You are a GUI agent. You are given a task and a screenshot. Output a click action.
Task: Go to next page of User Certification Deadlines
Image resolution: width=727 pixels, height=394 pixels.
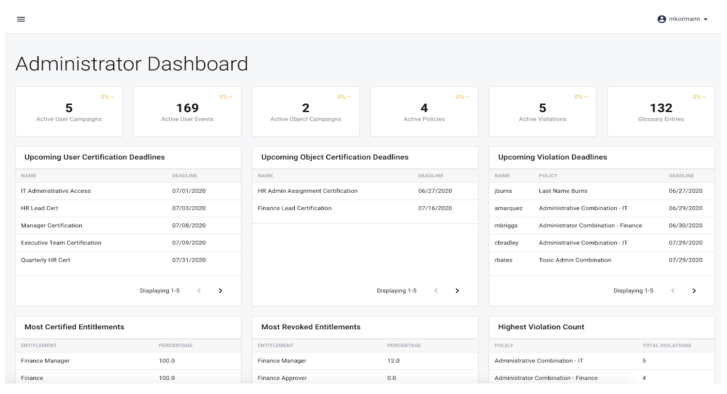[x=221, y=291]
